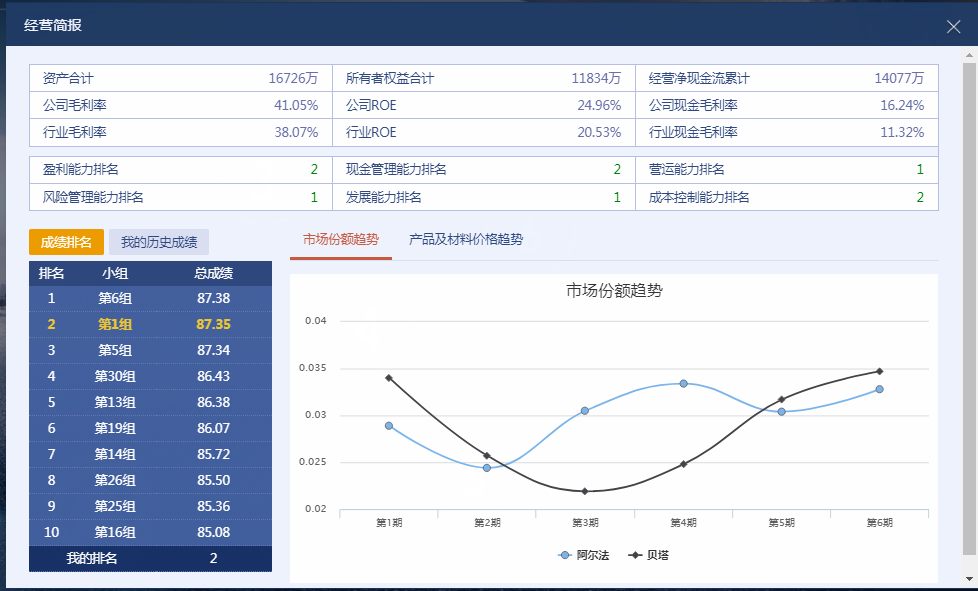The image size is (978, 591).
Task: Click 阿尔法 data point at 第5期
Action: click(782, 411)
